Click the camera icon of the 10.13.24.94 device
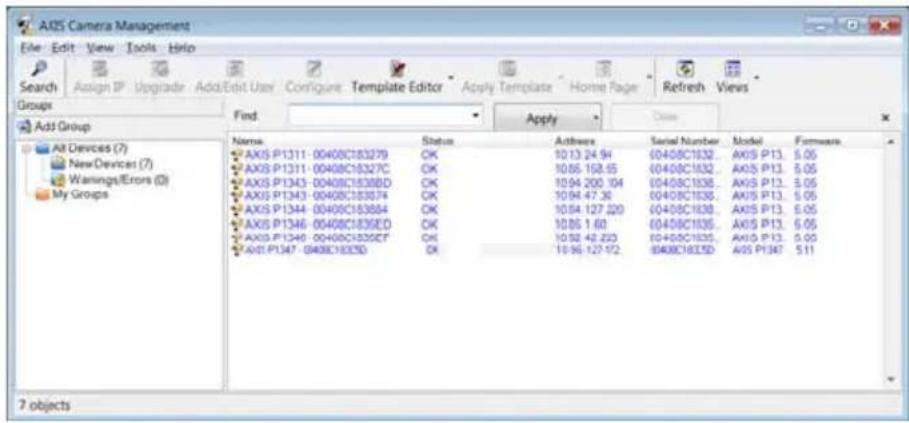Viewport: 909px width, 423px height. pos(237,155)
